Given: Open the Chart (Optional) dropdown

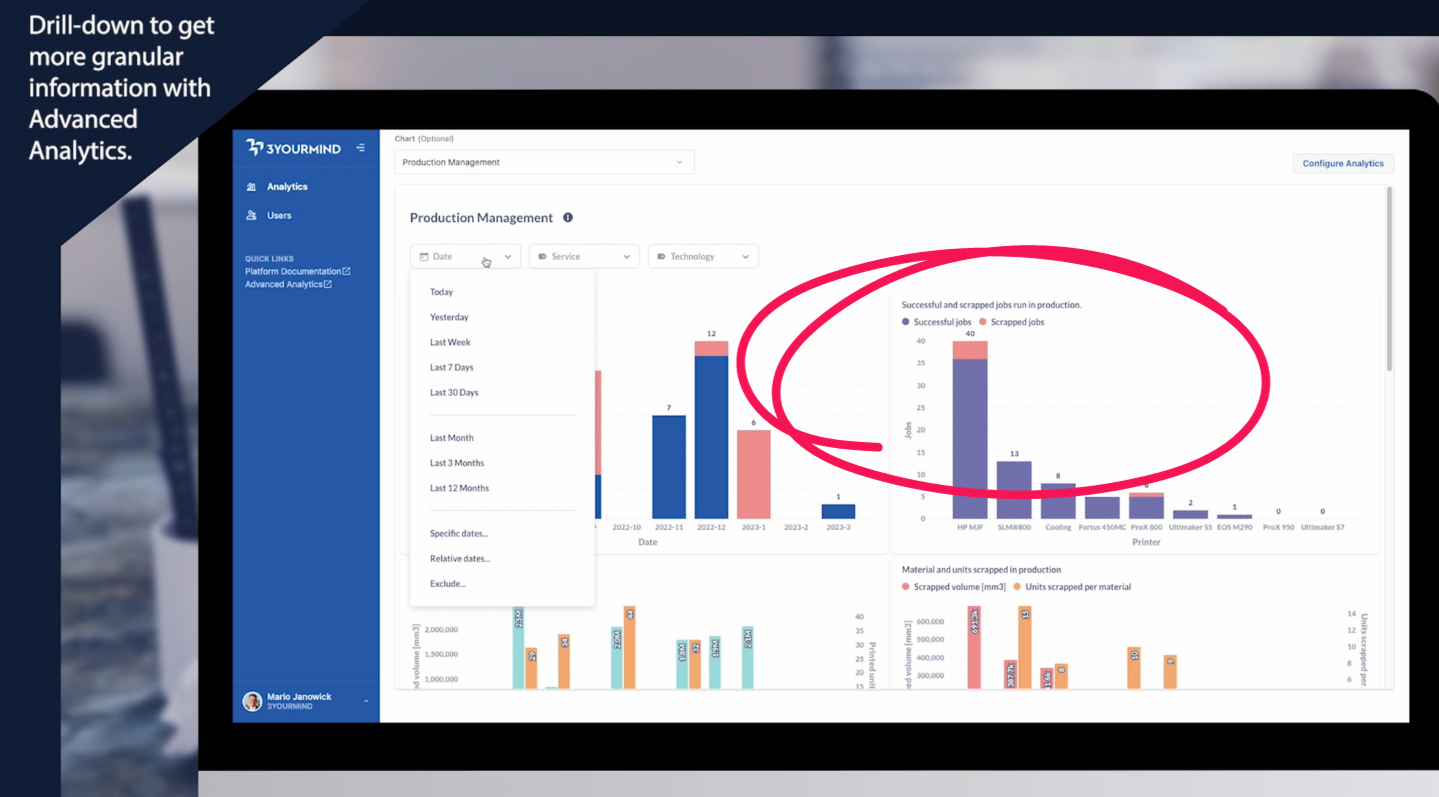Looking at the screenshot, I should pos(544,161).
